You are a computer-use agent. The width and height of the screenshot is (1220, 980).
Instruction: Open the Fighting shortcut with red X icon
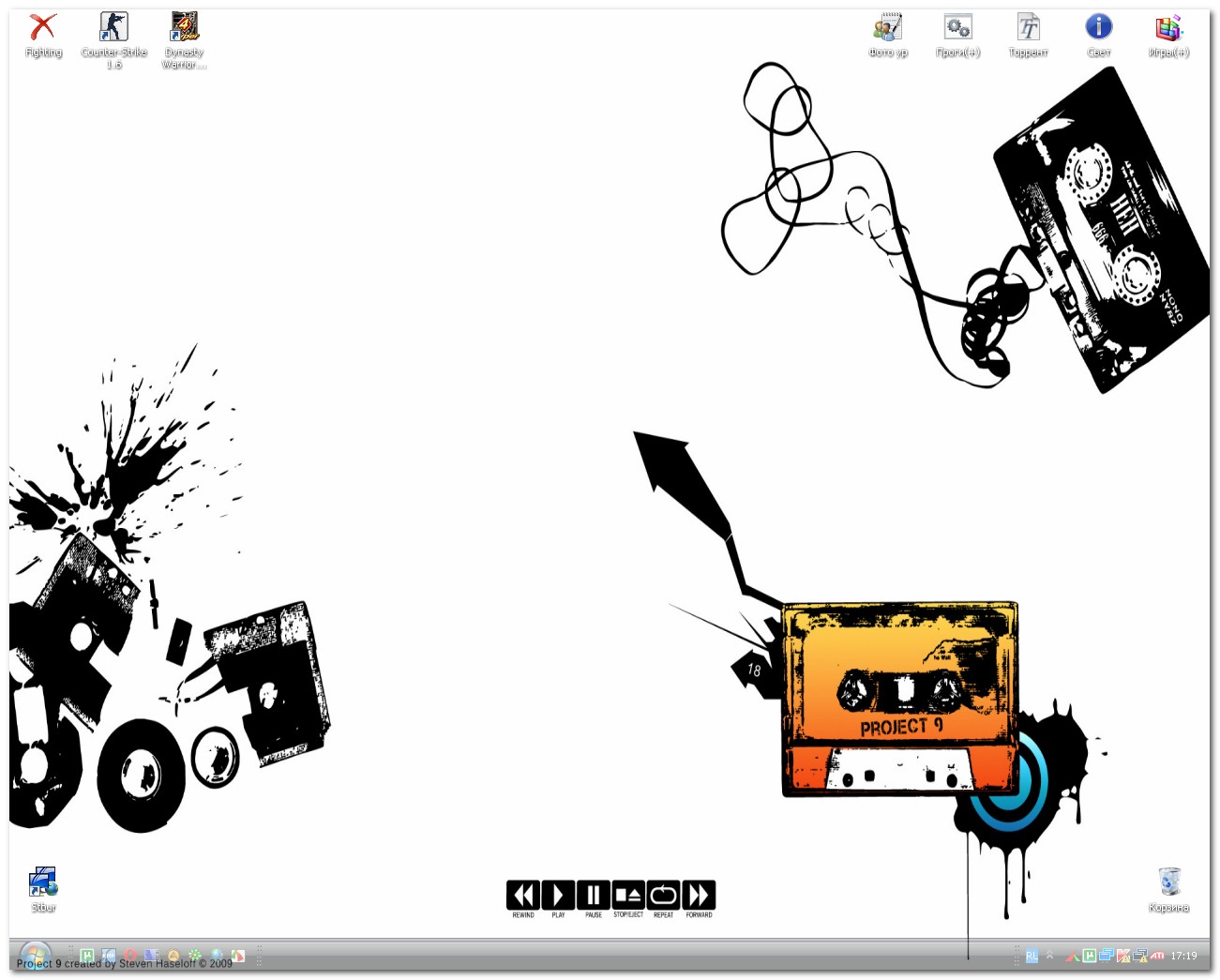(x=43, y=28)
